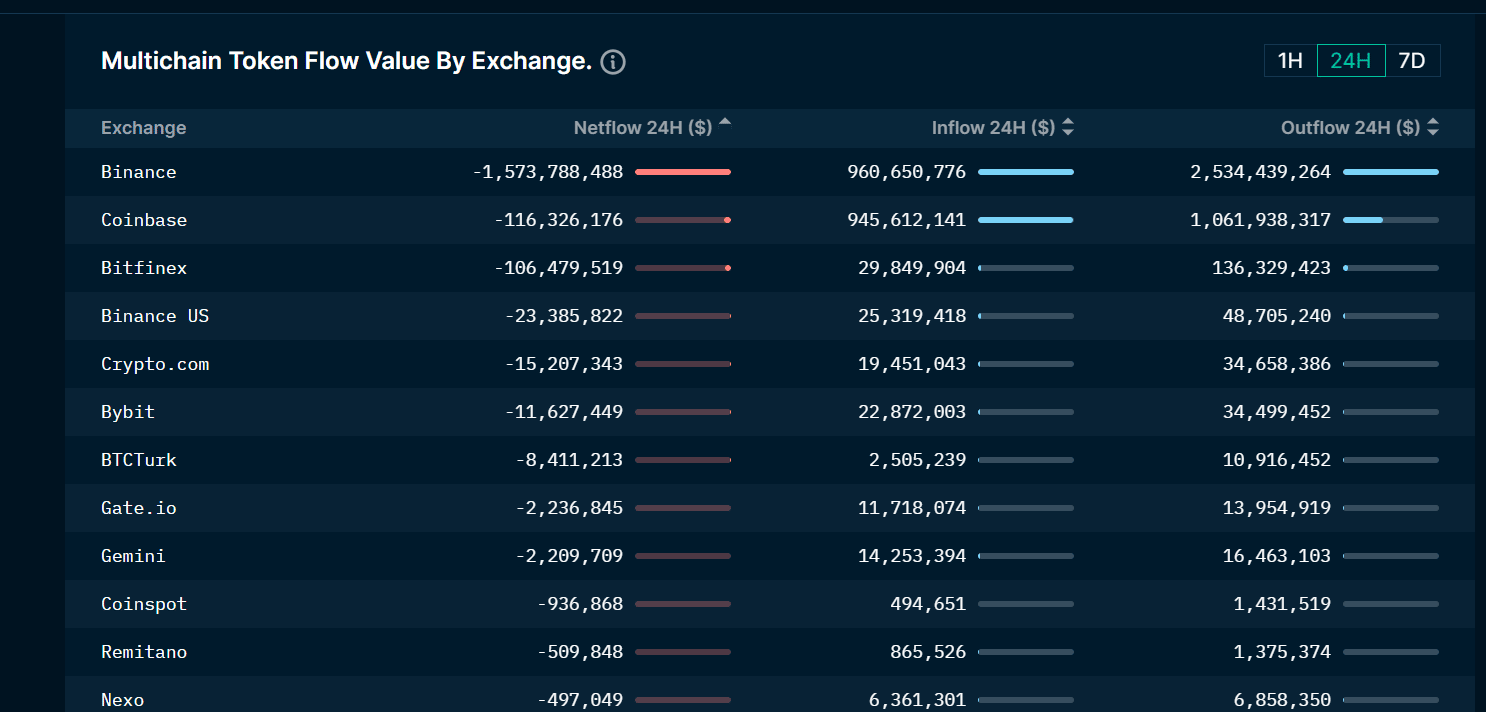1486x712 pixels.
Task: Select the 24H timeframe toggle
Action: pos(1351,61)
